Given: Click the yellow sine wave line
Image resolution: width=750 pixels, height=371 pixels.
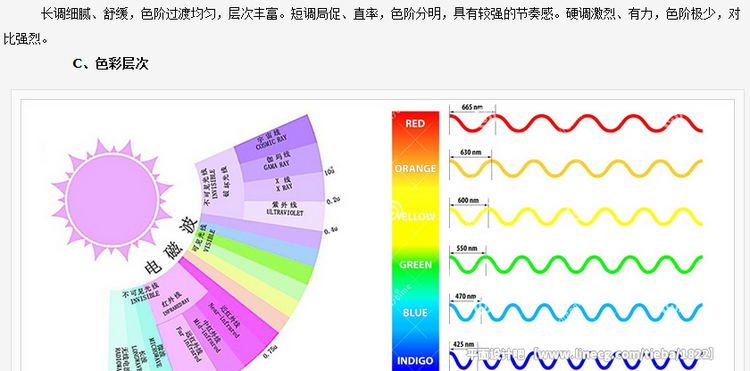Looking at the screenshot, I should point(576,217).
